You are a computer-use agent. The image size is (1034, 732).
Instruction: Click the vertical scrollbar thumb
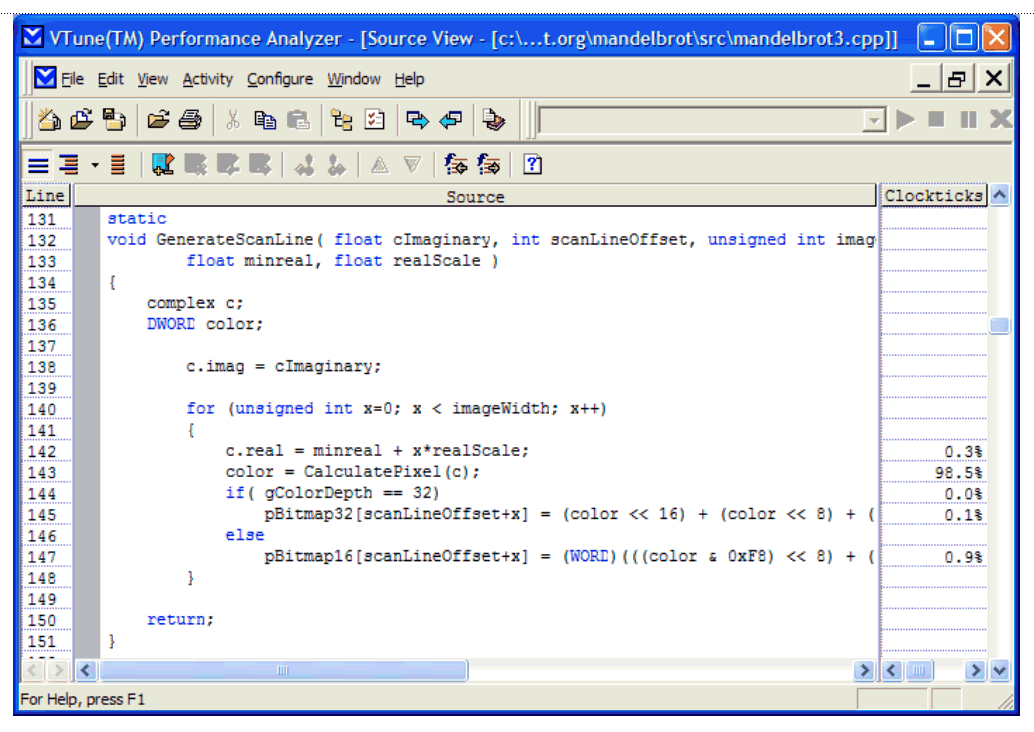999,326
